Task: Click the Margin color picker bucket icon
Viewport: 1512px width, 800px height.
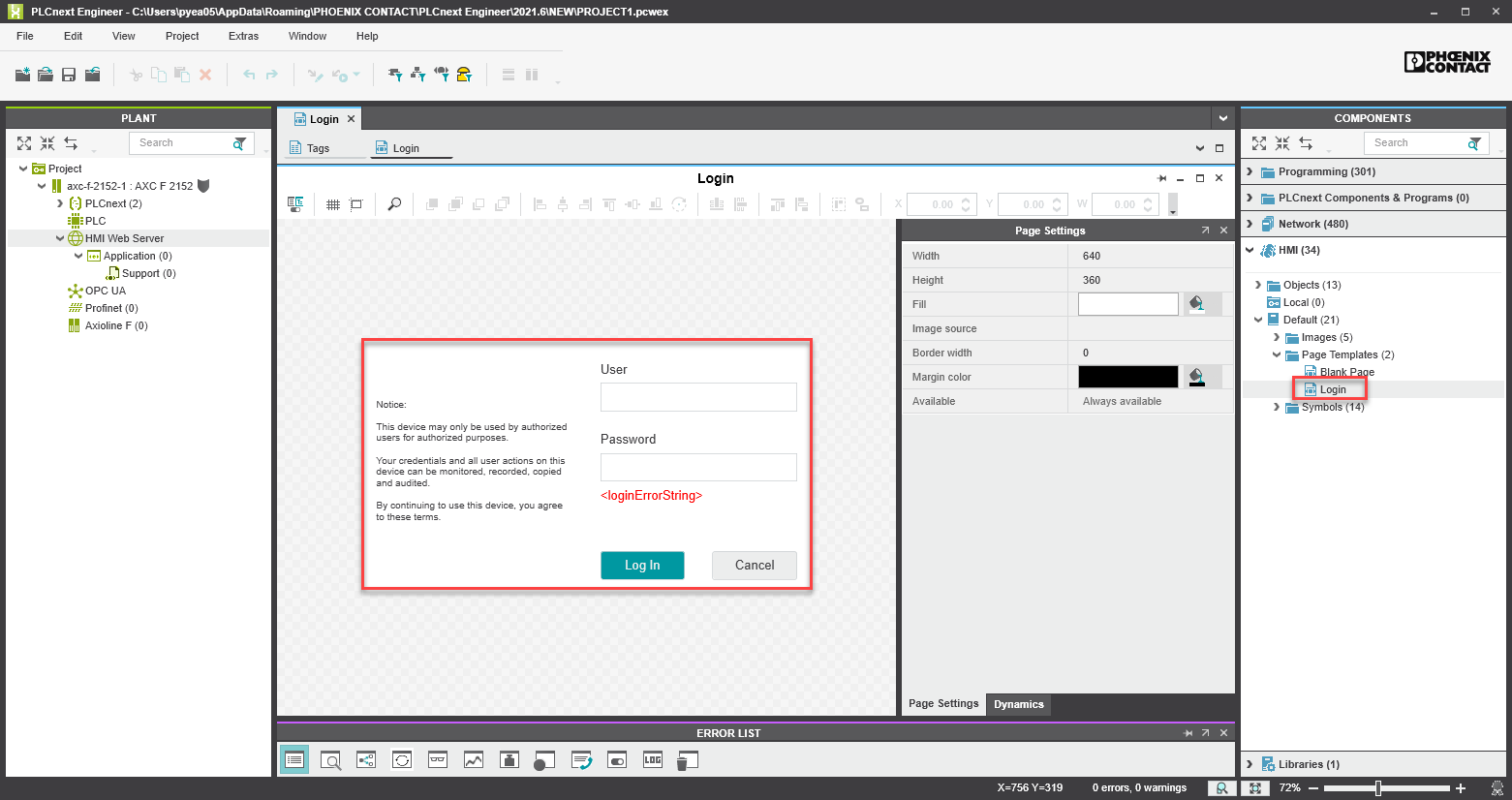Action: click(x=1197, y=377)
